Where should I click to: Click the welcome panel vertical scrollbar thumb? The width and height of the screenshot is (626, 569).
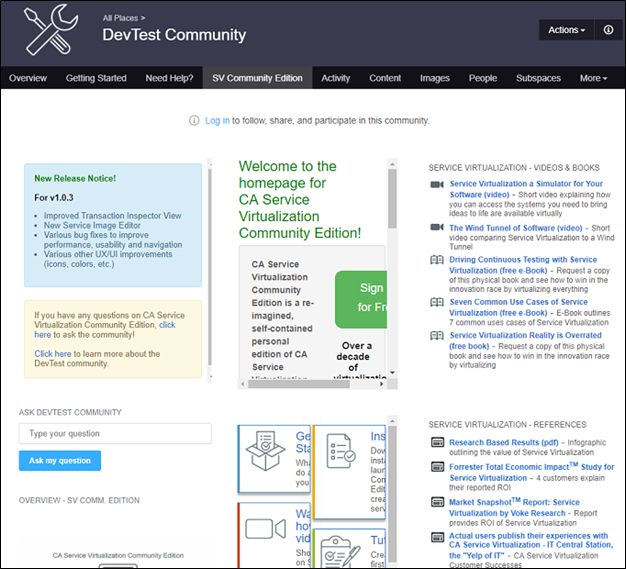(x=392, y=198)
